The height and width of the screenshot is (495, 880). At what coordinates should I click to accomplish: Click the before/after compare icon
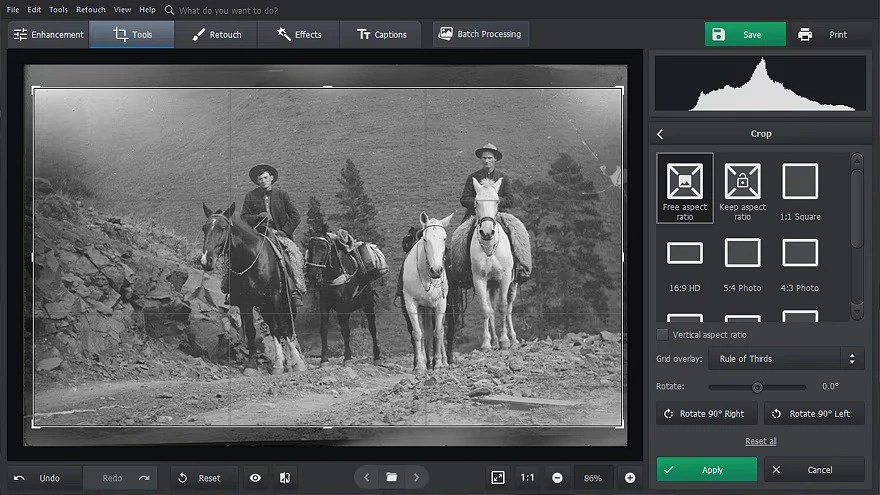pos(285,478)
